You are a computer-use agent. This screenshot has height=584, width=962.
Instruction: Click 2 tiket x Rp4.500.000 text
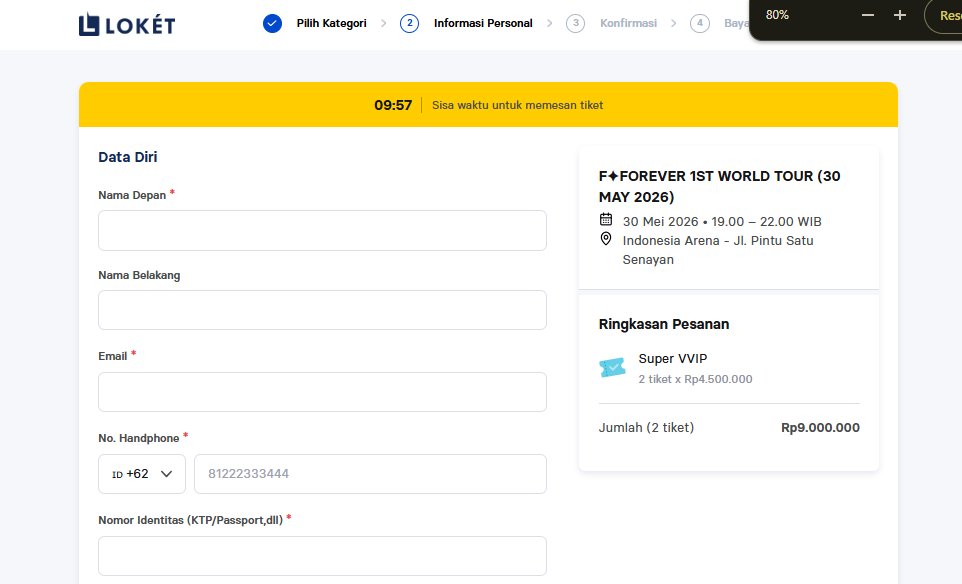pyautogui.click(x=695, y=379)
